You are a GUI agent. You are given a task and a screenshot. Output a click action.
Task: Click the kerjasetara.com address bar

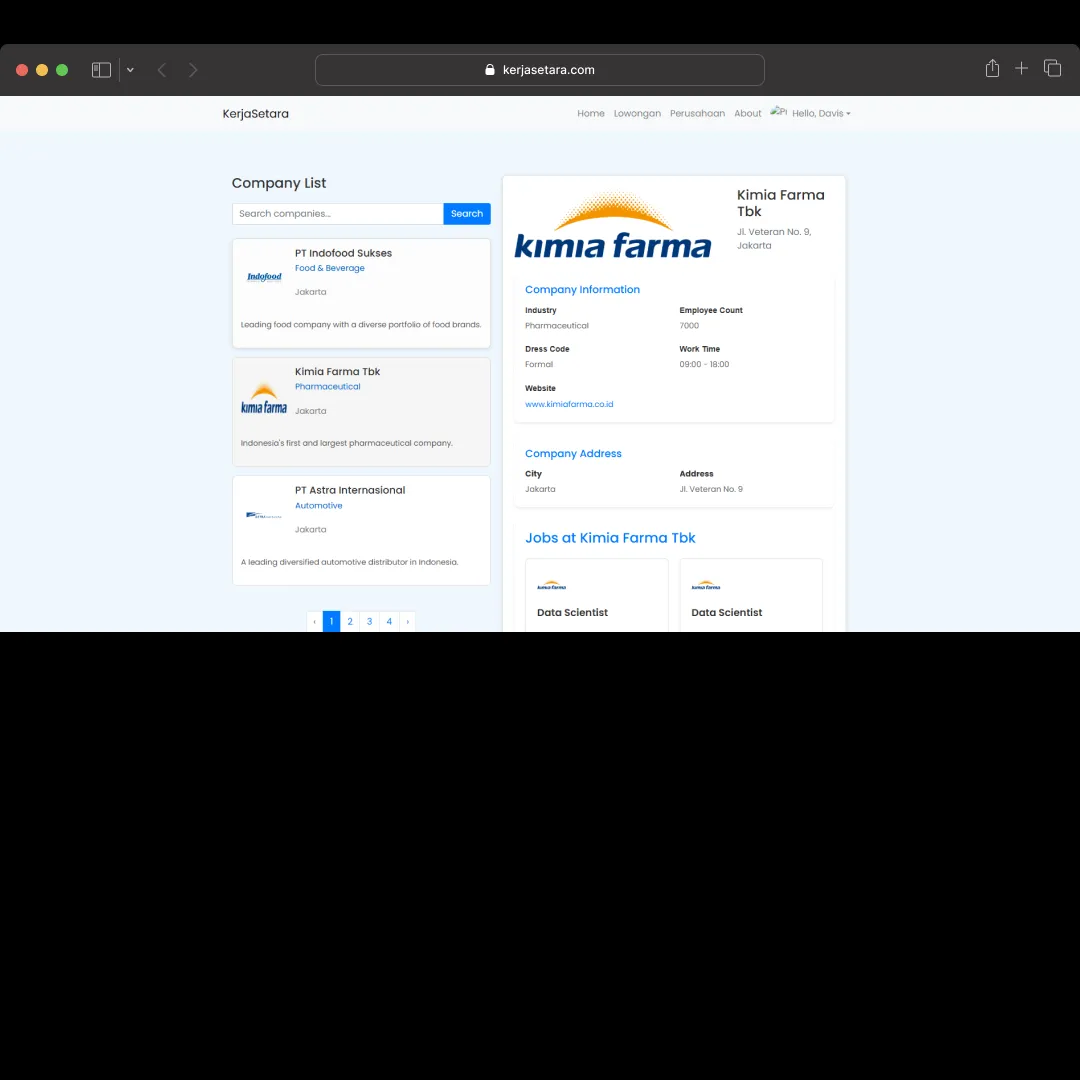[539, 70]
